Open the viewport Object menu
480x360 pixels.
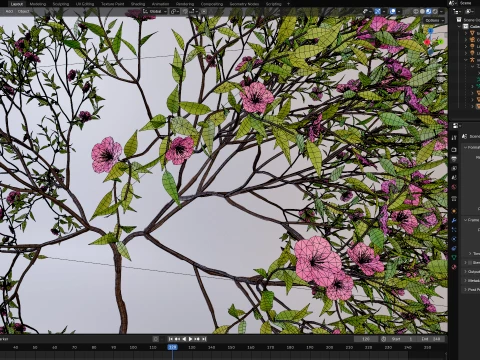pyautogui.click(x=23, y=11)
